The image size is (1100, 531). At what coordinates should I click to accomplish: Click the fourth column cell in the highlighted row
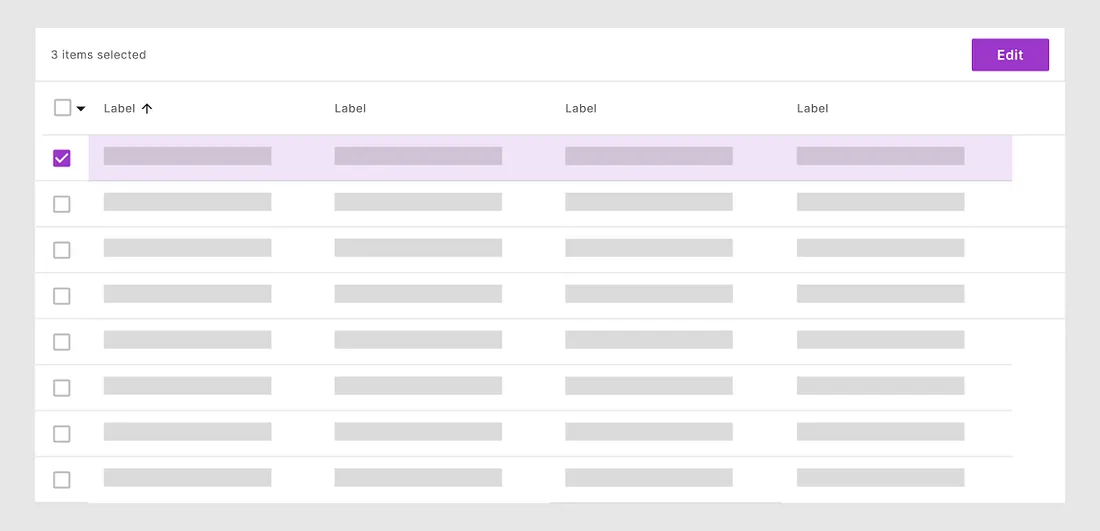coord(880,156)
